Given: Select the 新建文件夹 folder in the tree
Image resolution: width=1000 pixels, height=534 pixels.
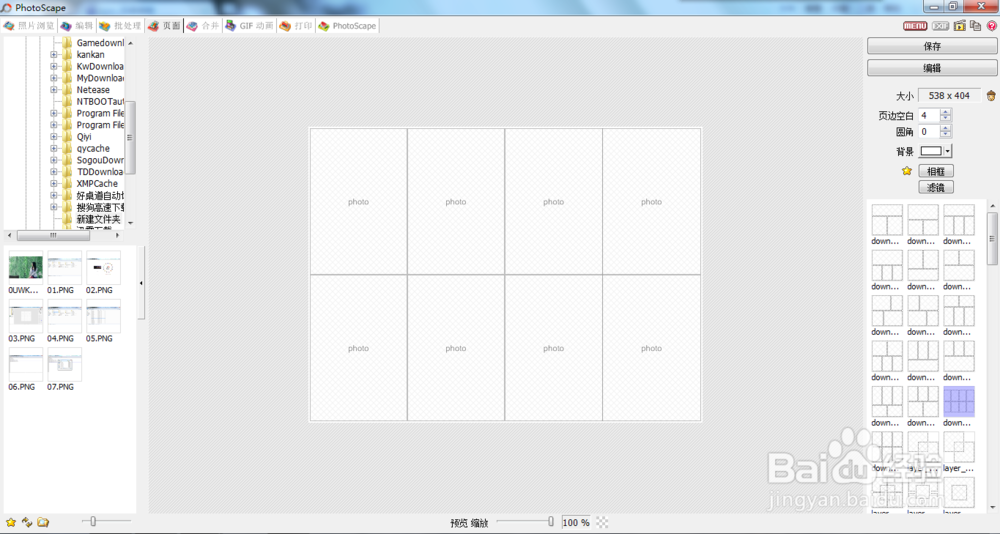Looking at the screenshot, I should click(x=98, y=219).
